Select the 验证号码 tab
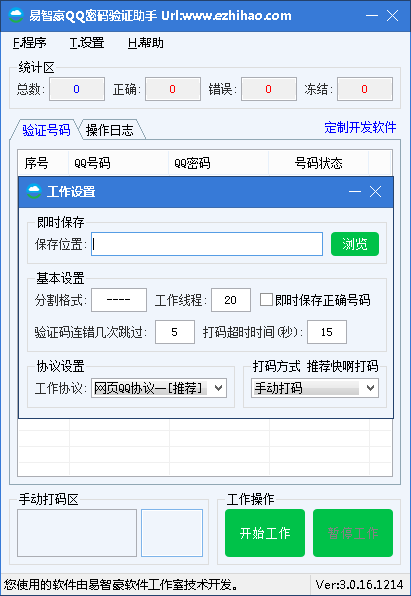This screenshot has width=411, height=596. (46, 130)
